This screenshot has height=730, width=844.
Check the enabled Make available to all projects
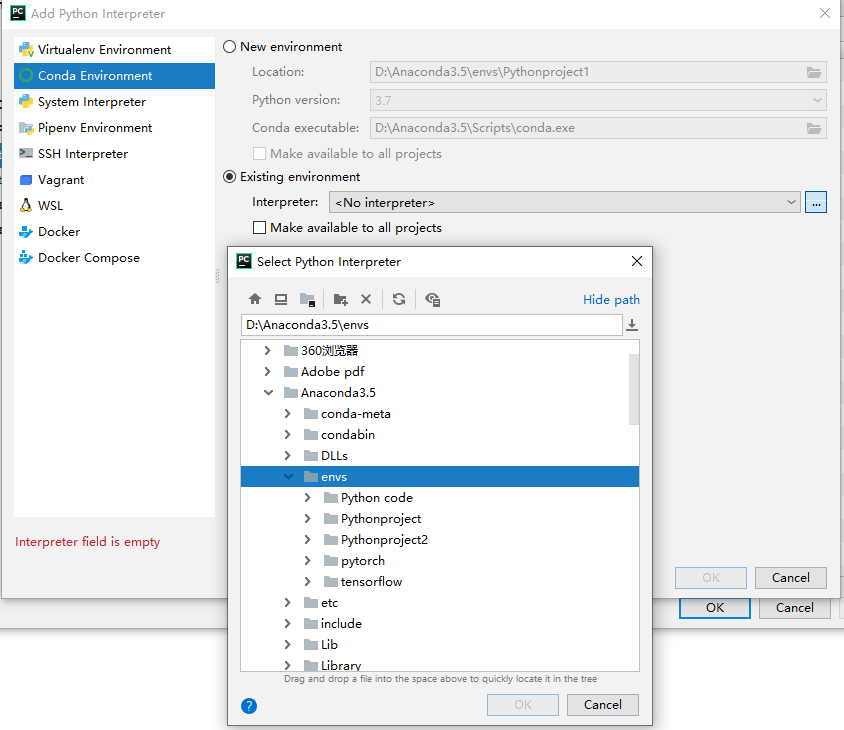(x=259, y=228)
